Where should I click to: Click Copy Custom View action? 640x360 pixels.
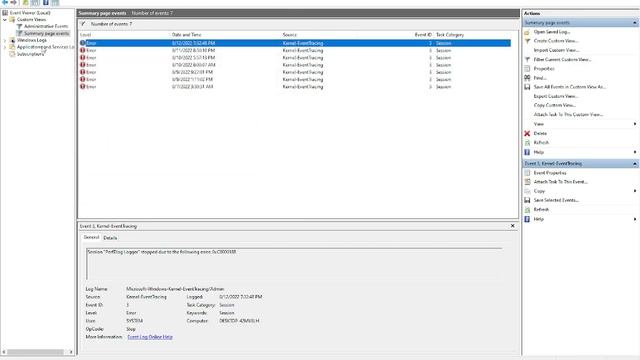(554, 105)
